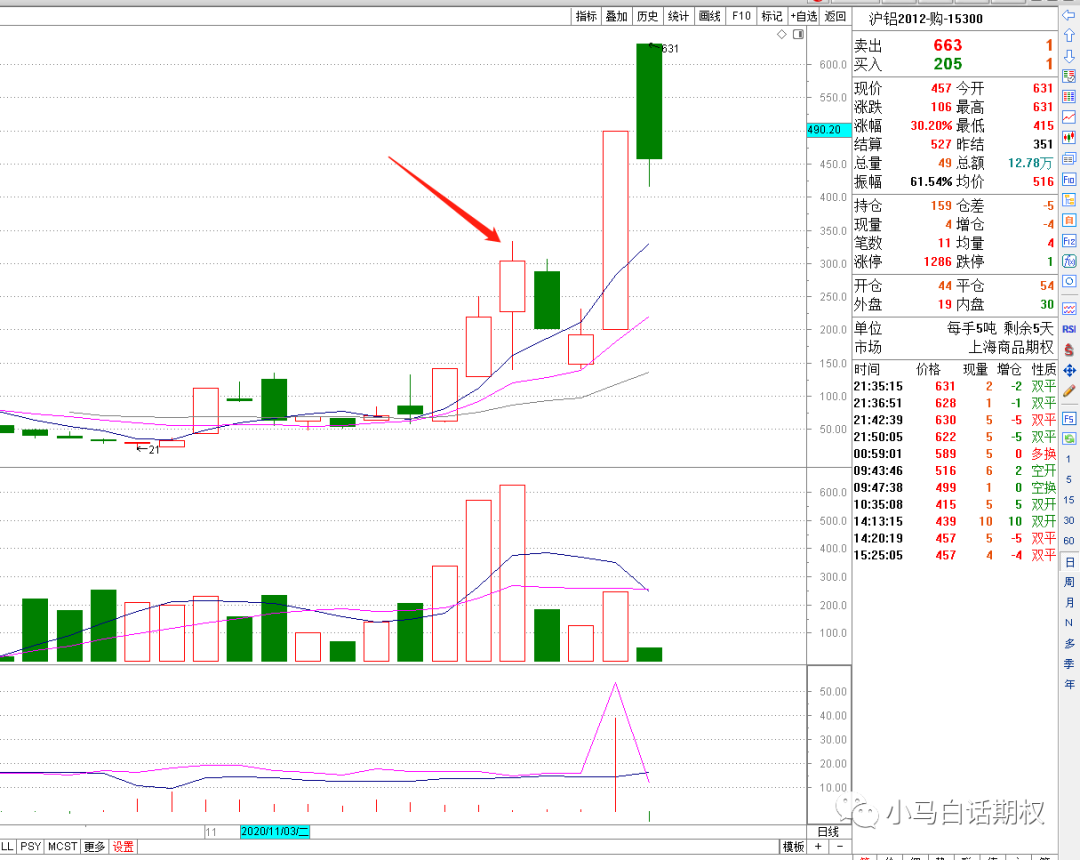
Task: Click the 沪铝2012-购-15300 contract title
Action: pyautogui.click(x=925, y=19)
